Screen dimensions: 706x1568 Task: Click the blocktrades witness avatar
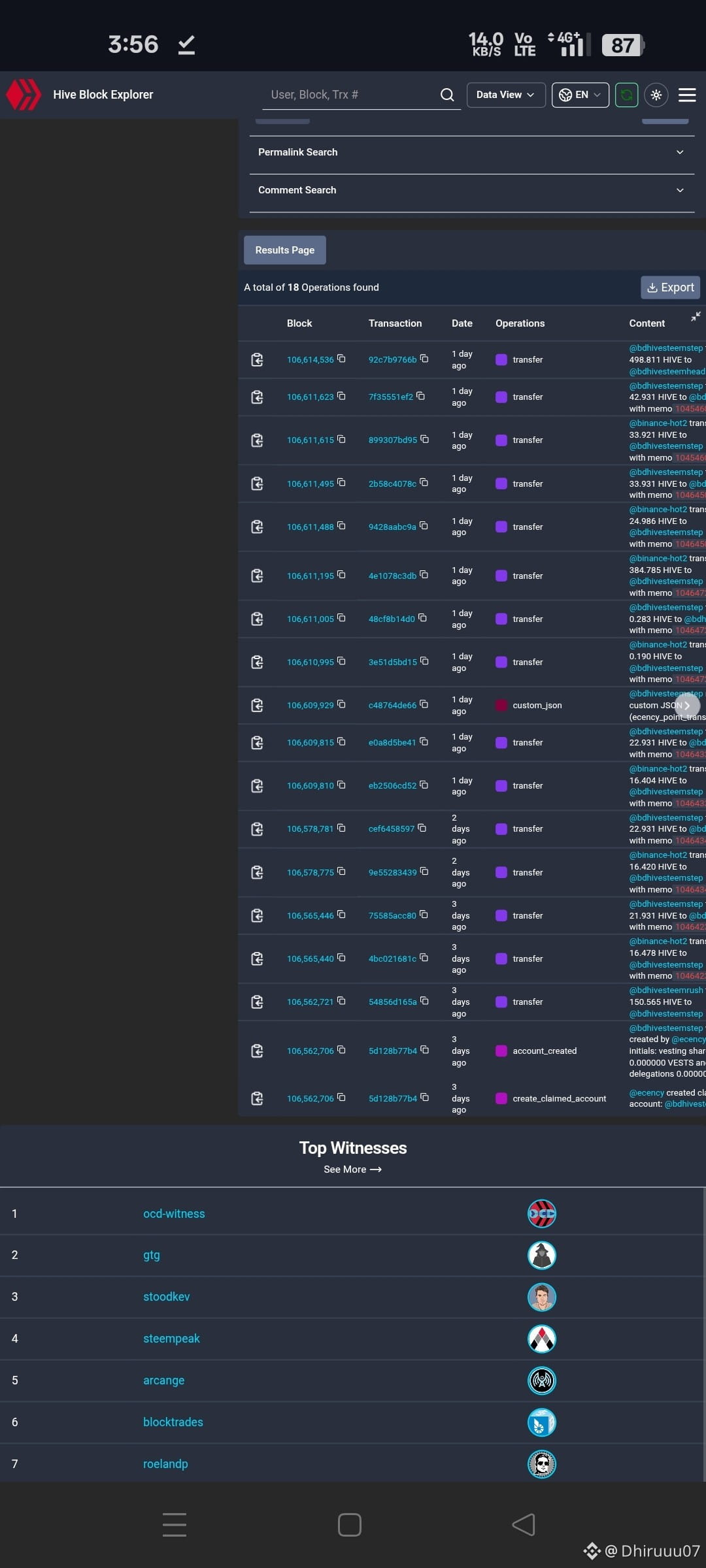click(542, 1422)
